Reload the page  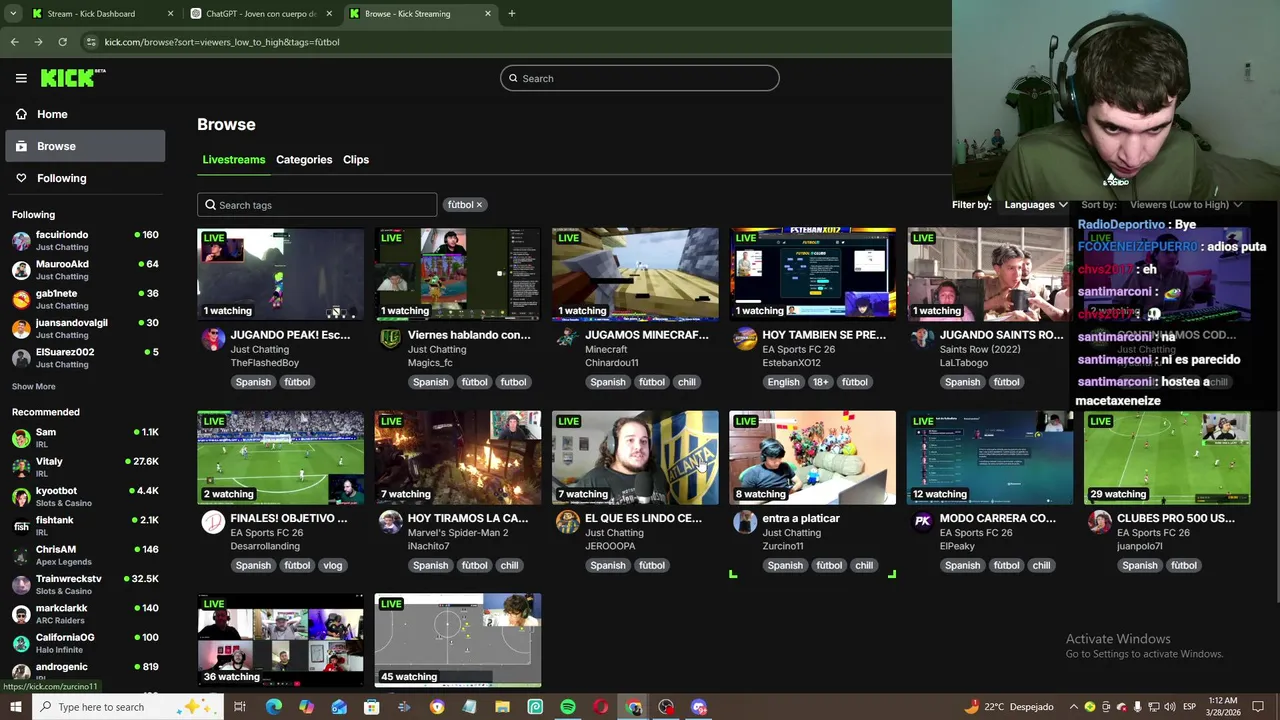pyautogui.click(x=62, y=42)
